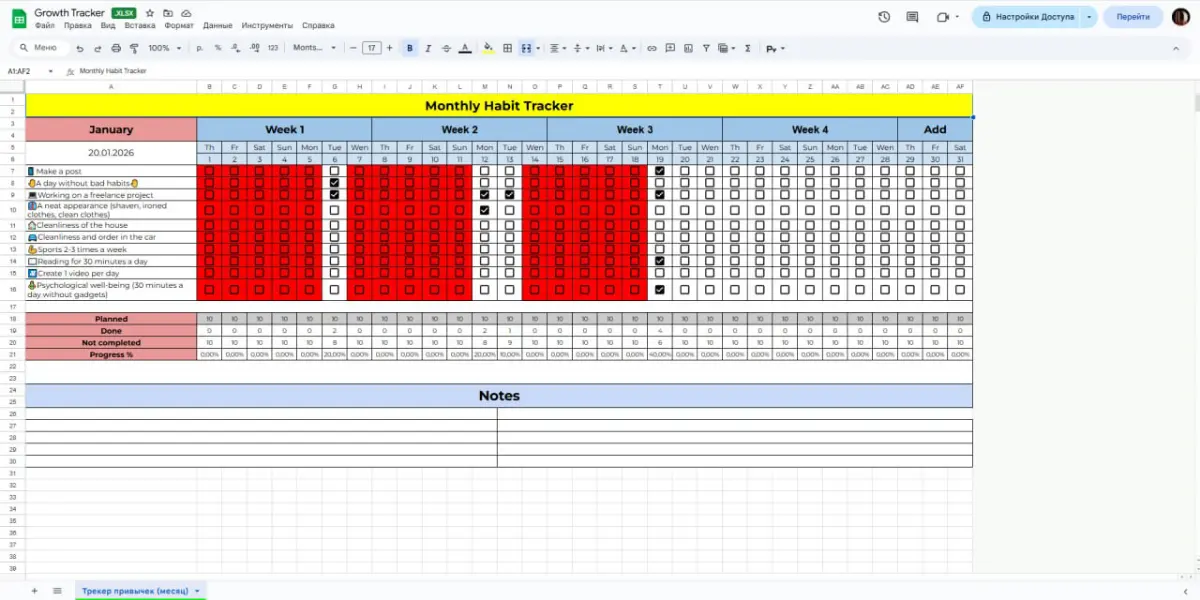
Task: Check 'Make a post' box for day 12
Action: [484, 171]
